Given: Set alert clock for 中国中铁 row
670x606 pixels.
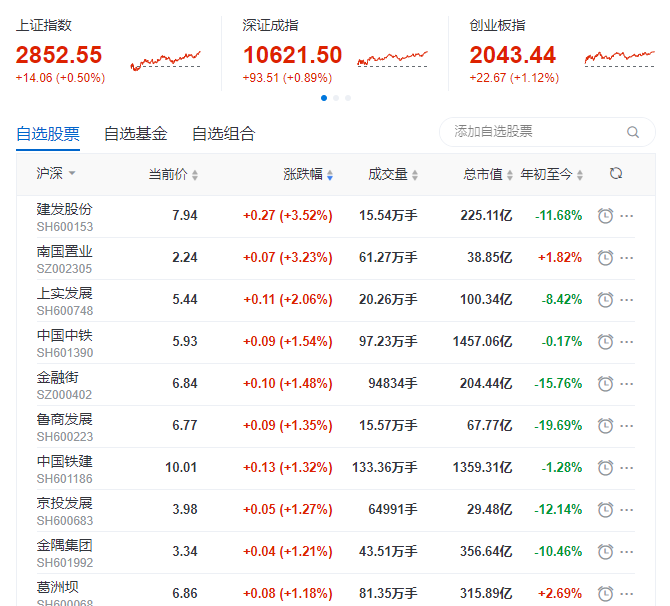Looking at the screenshot, I should [605, 341].
